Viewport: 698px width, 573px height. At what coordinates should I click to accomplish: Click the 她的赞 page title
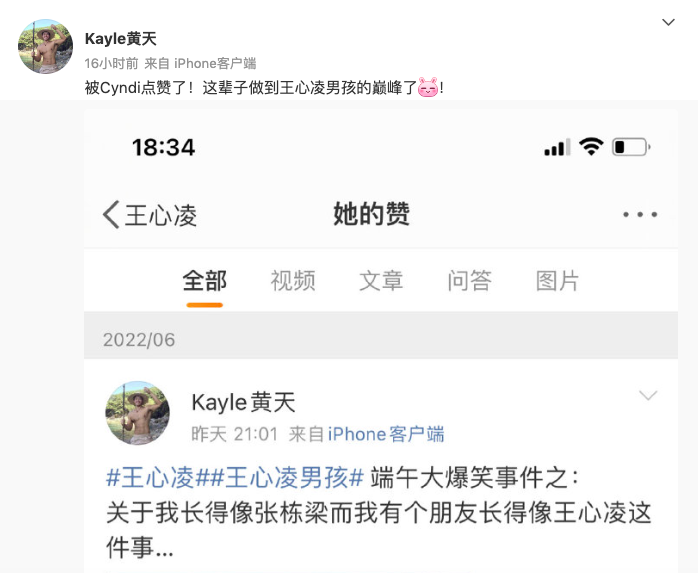(x=372, y=214)
